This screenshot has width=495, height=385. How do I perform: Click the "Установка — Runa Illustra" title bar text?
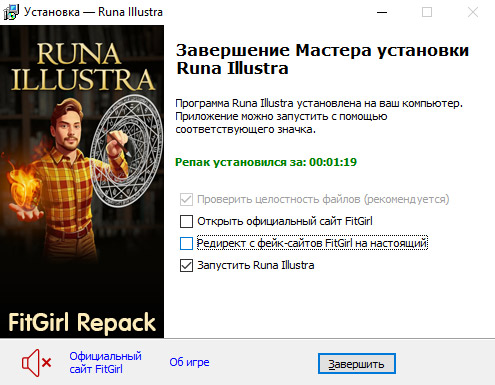[93, 12]
